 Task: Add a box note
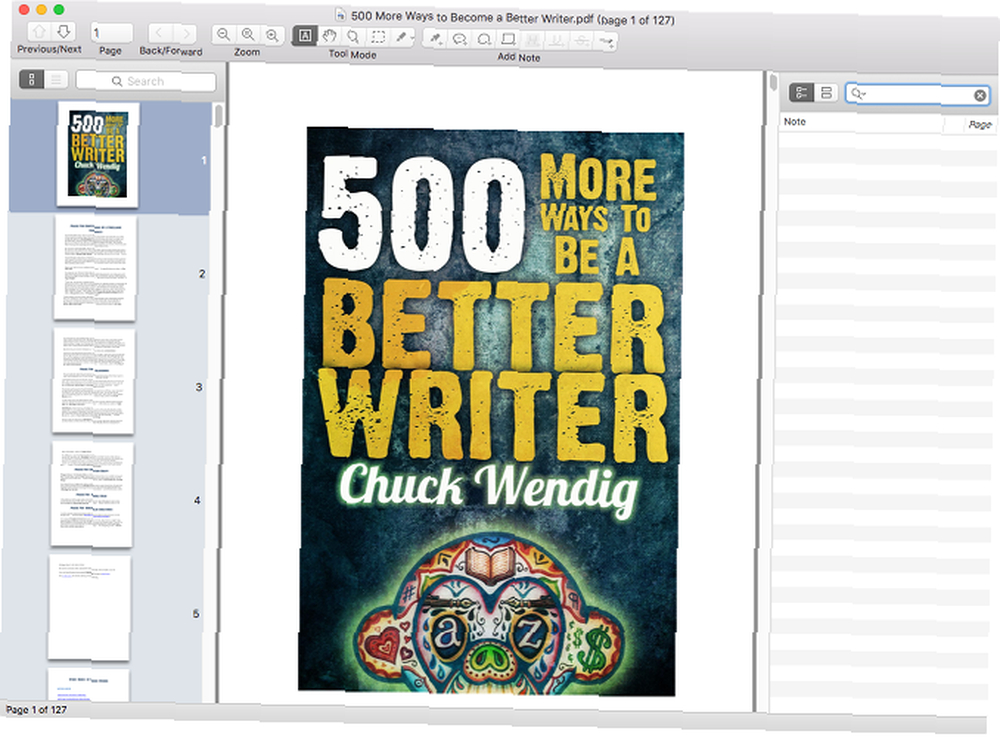pos(508,40)
